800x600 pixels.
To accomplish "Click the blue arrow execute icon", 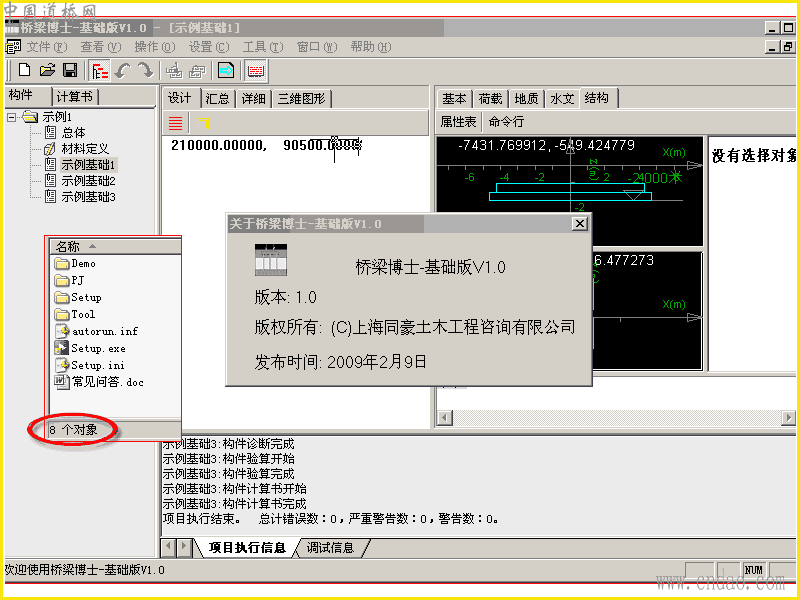I will [226, 70].
